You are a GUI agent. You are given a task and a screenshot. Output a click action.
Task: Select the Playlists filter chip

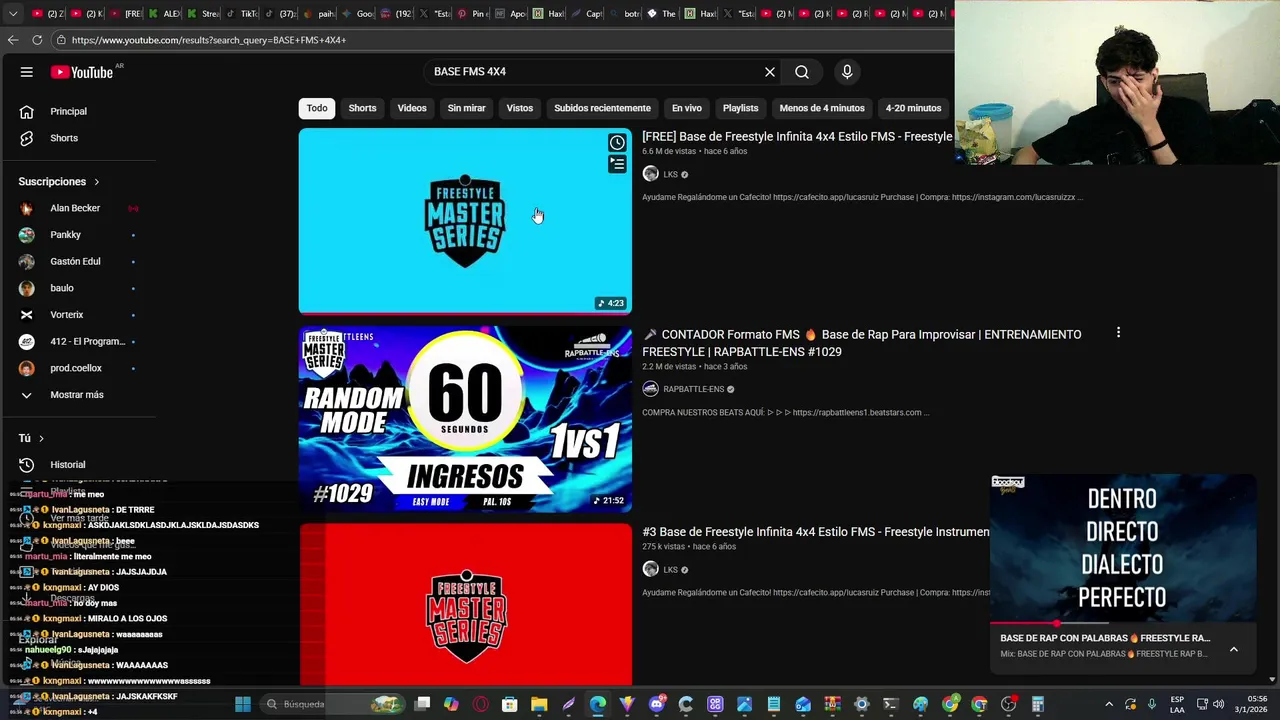coord(741,108)
